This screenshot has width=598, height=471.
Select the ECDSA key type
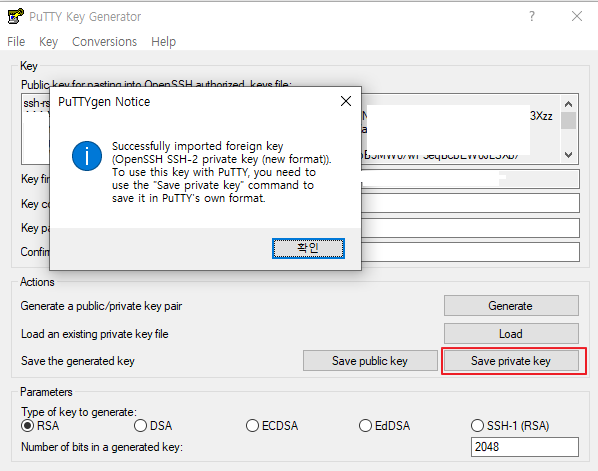pos(272,426)
